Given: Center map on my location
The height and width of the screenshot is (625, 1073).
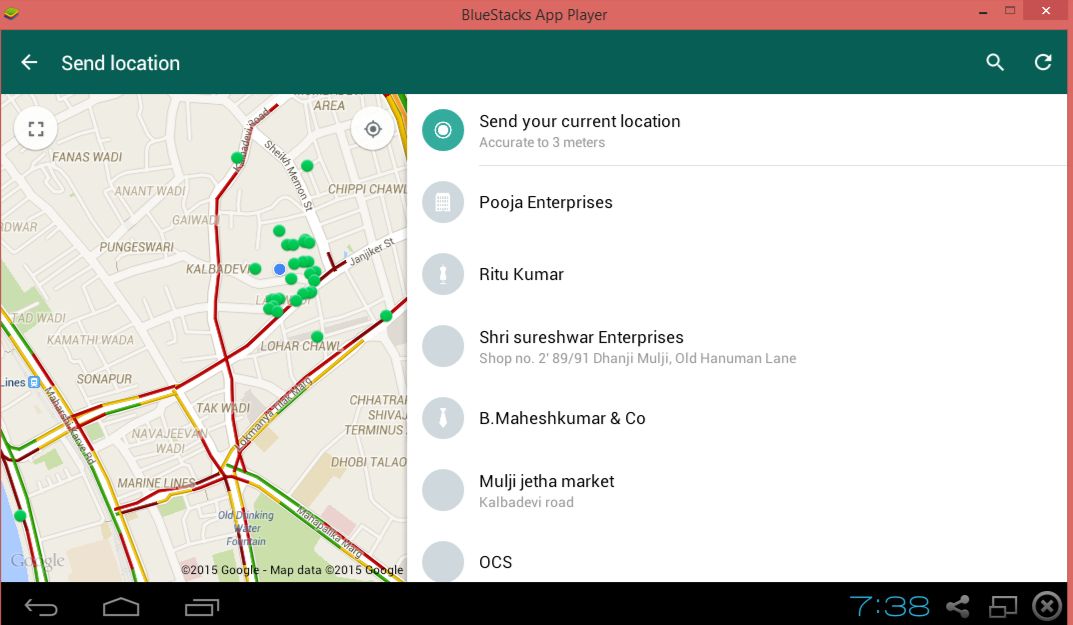Looking at the screenshot, I should (x=372, y=129).
